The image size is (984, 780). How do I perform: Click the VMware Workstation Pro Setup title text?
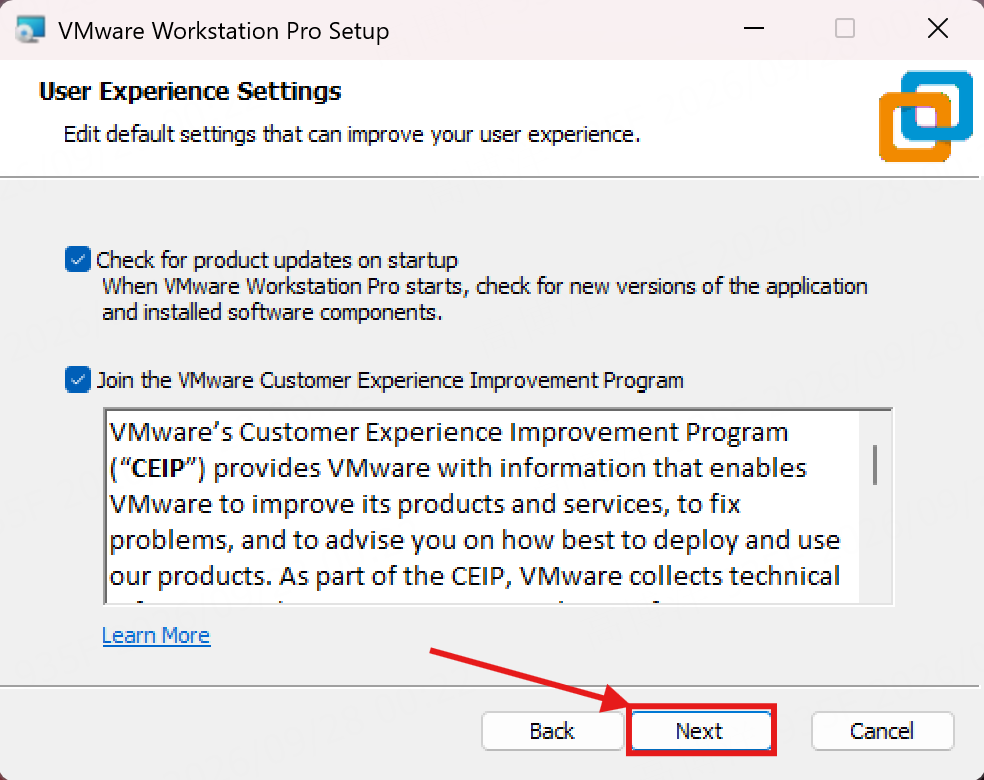(x=223, y=31)
